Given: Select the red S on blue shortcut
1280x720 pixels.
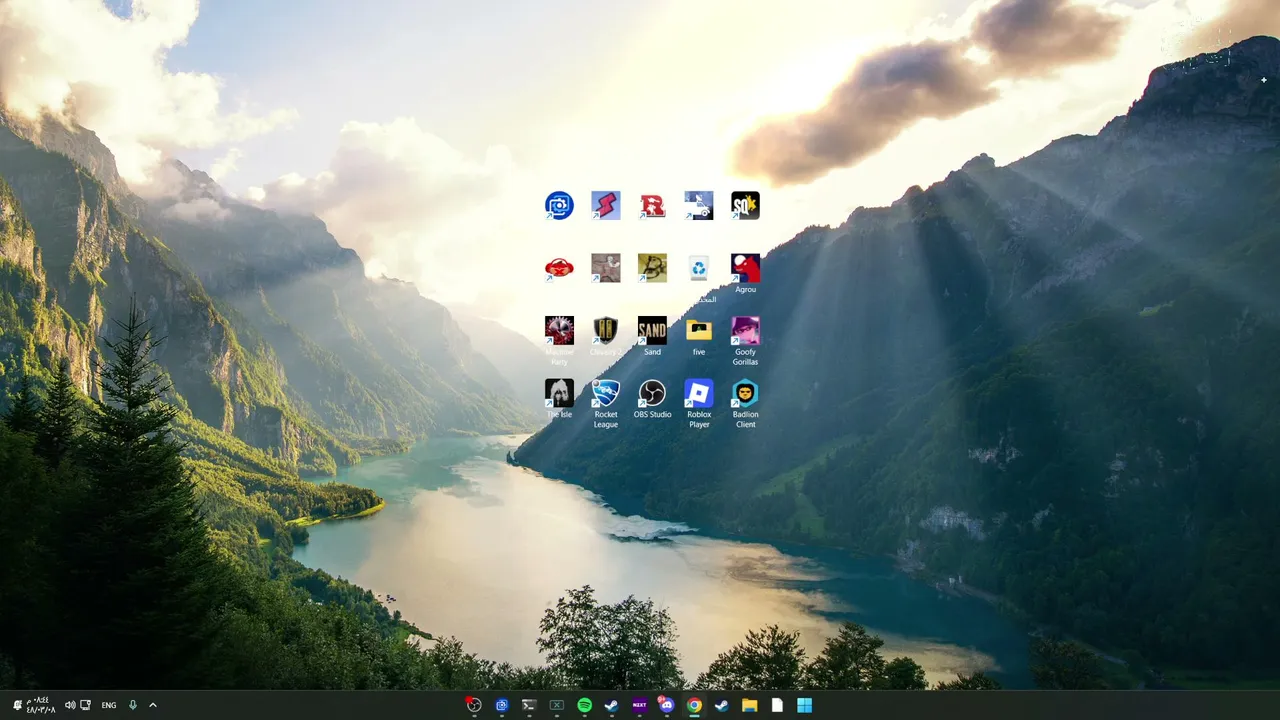Looking at the screenshot, I should 606,205.
